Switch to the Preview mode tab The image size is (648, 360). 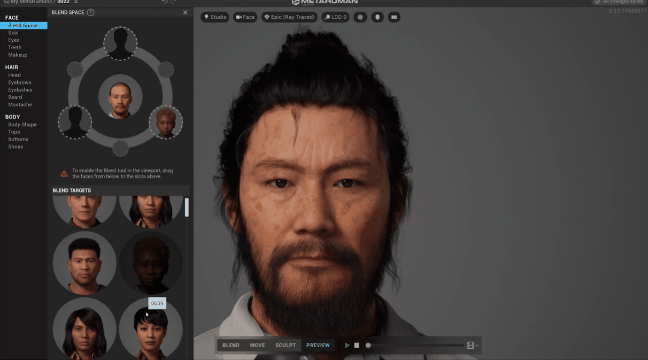pos(318,345)
